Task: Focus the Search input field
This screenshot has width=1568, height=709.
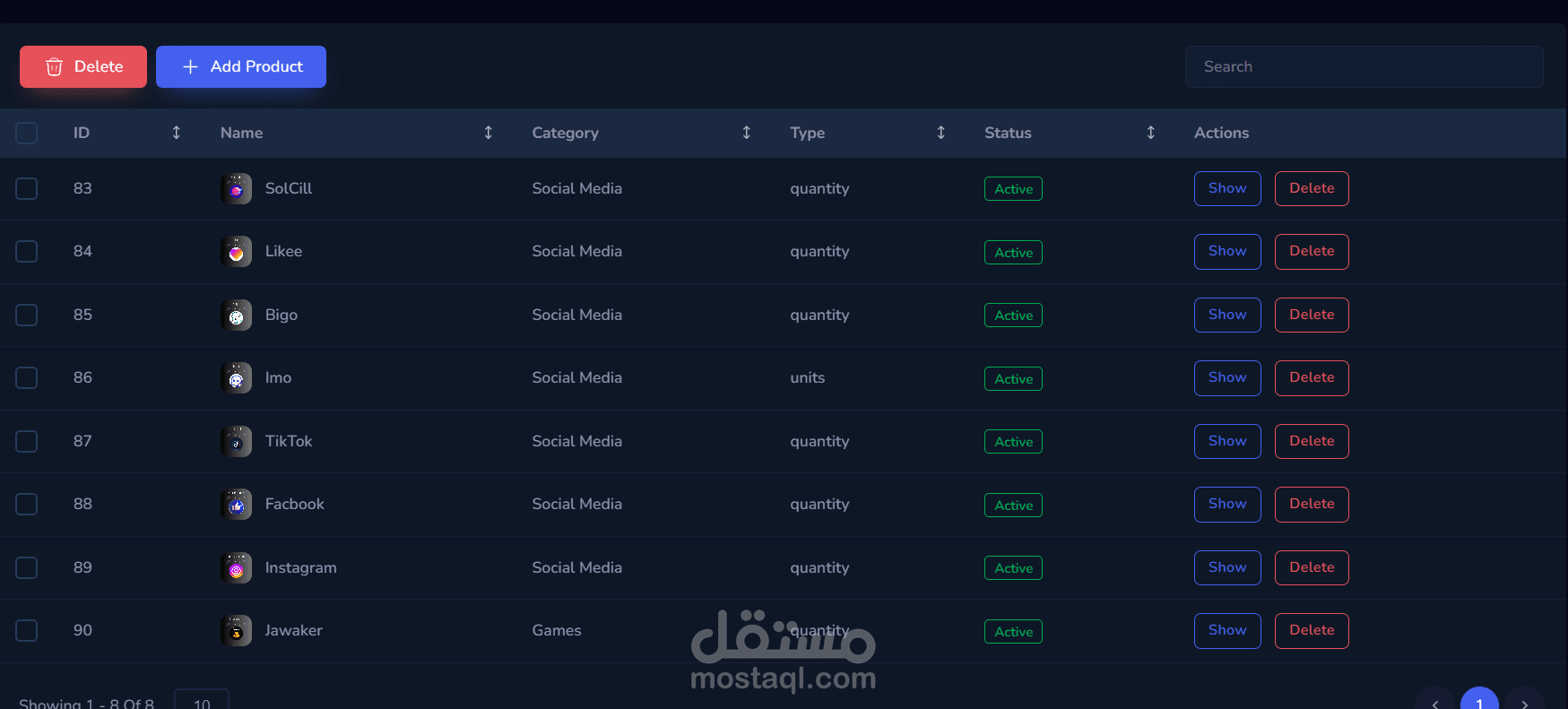Action: click(x=1364, y=67)
